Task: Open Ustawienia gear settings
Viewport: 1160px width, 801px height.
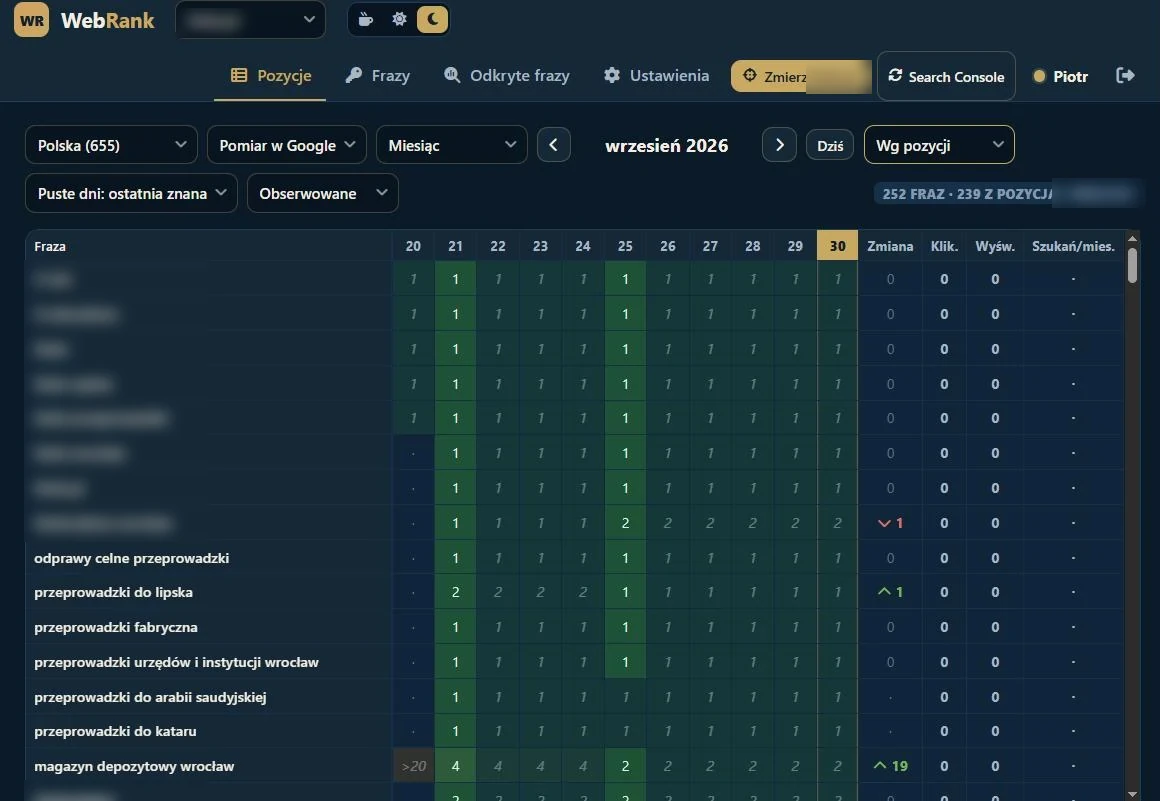Action: click(x=656, y=75)
